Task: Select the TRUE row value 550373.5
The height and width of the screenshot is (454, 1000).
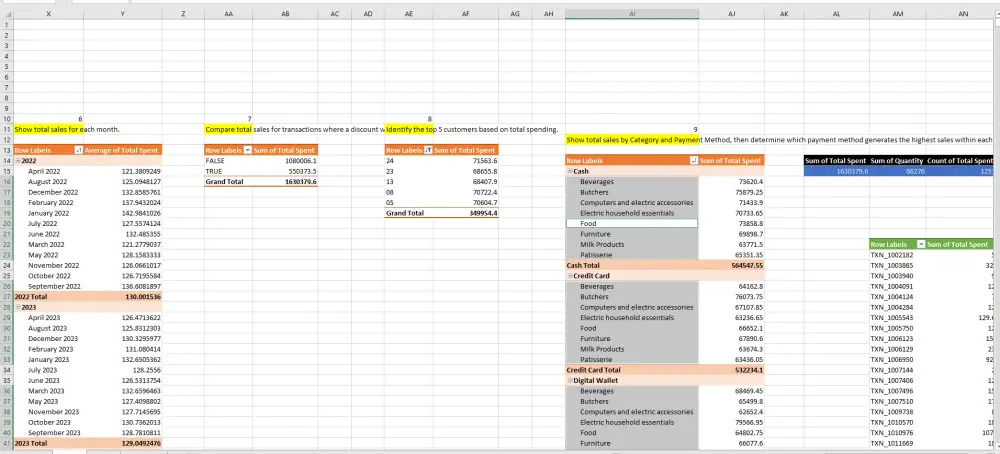Action: (x=286, y=172)
